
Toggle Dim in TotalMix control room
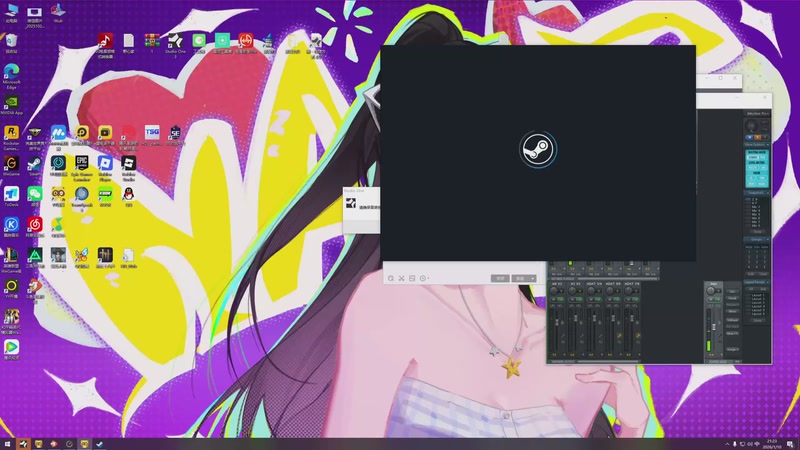[x=733, y=291]
